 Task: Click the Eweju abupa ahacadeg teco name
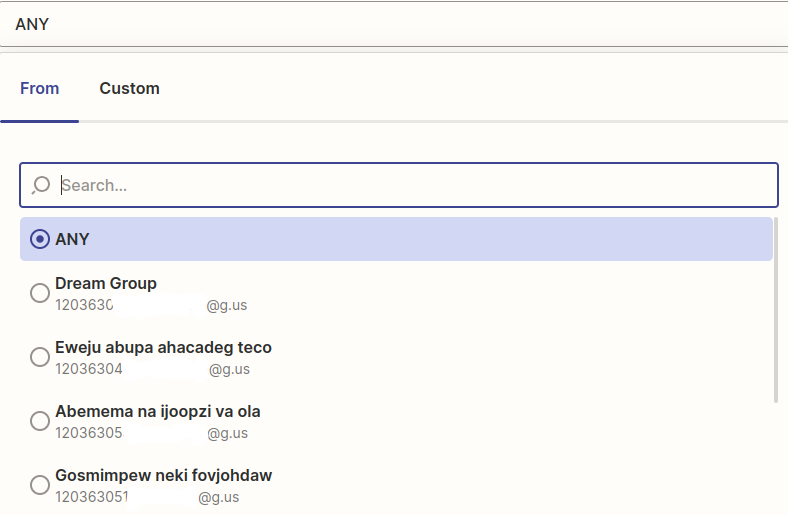pyautogui.click(x=163, y=347)
